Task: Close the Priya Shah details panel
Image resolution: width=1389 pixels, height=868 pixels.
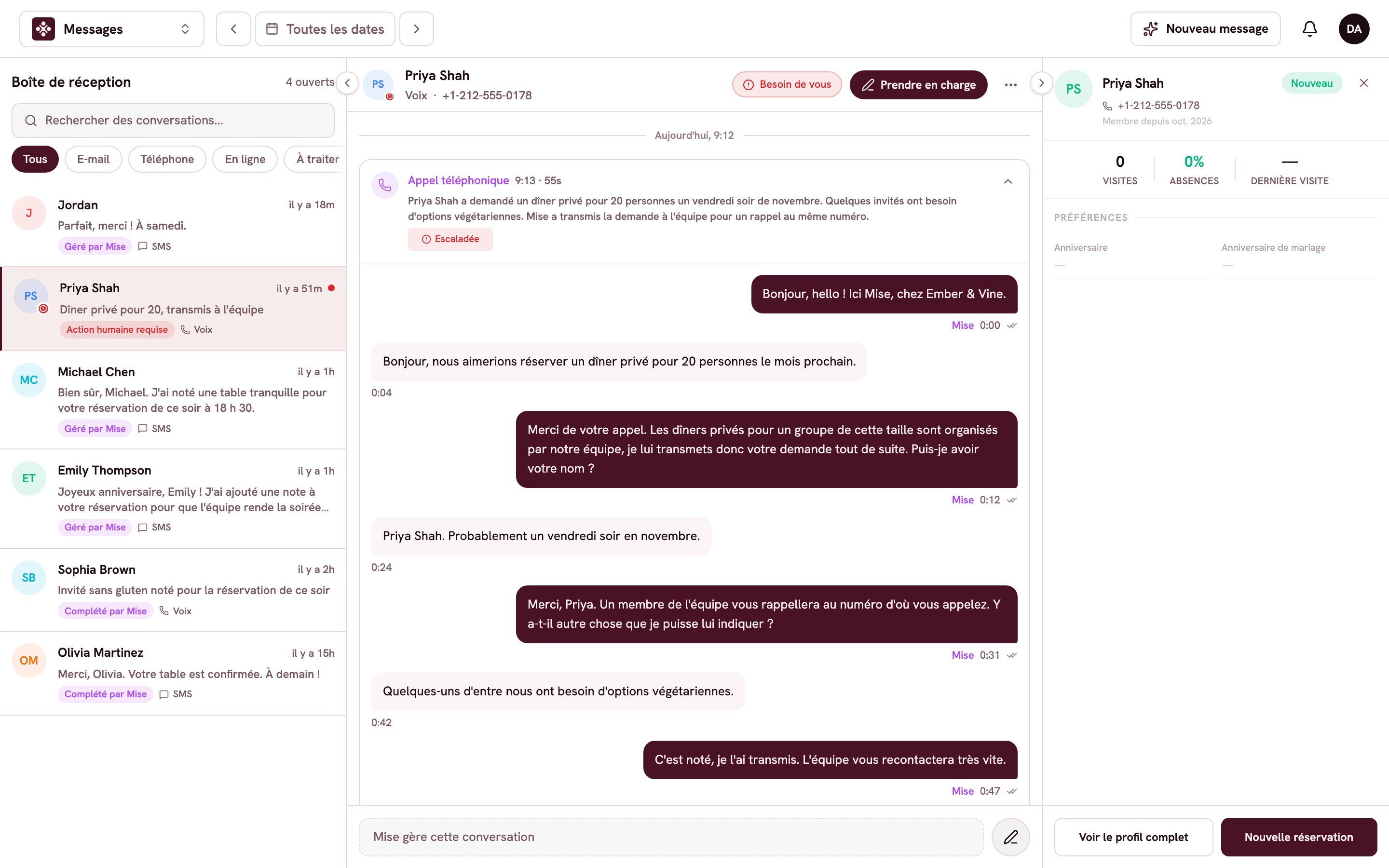Action: (x=1364, y=83)
